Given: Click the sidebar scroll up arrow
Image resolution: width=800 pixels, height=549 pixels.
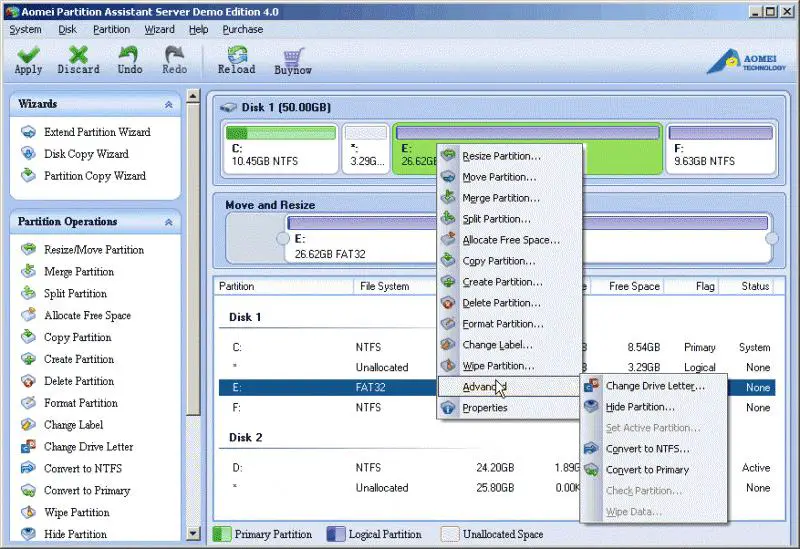Looking at the screenshot, I should pos(193,96).
